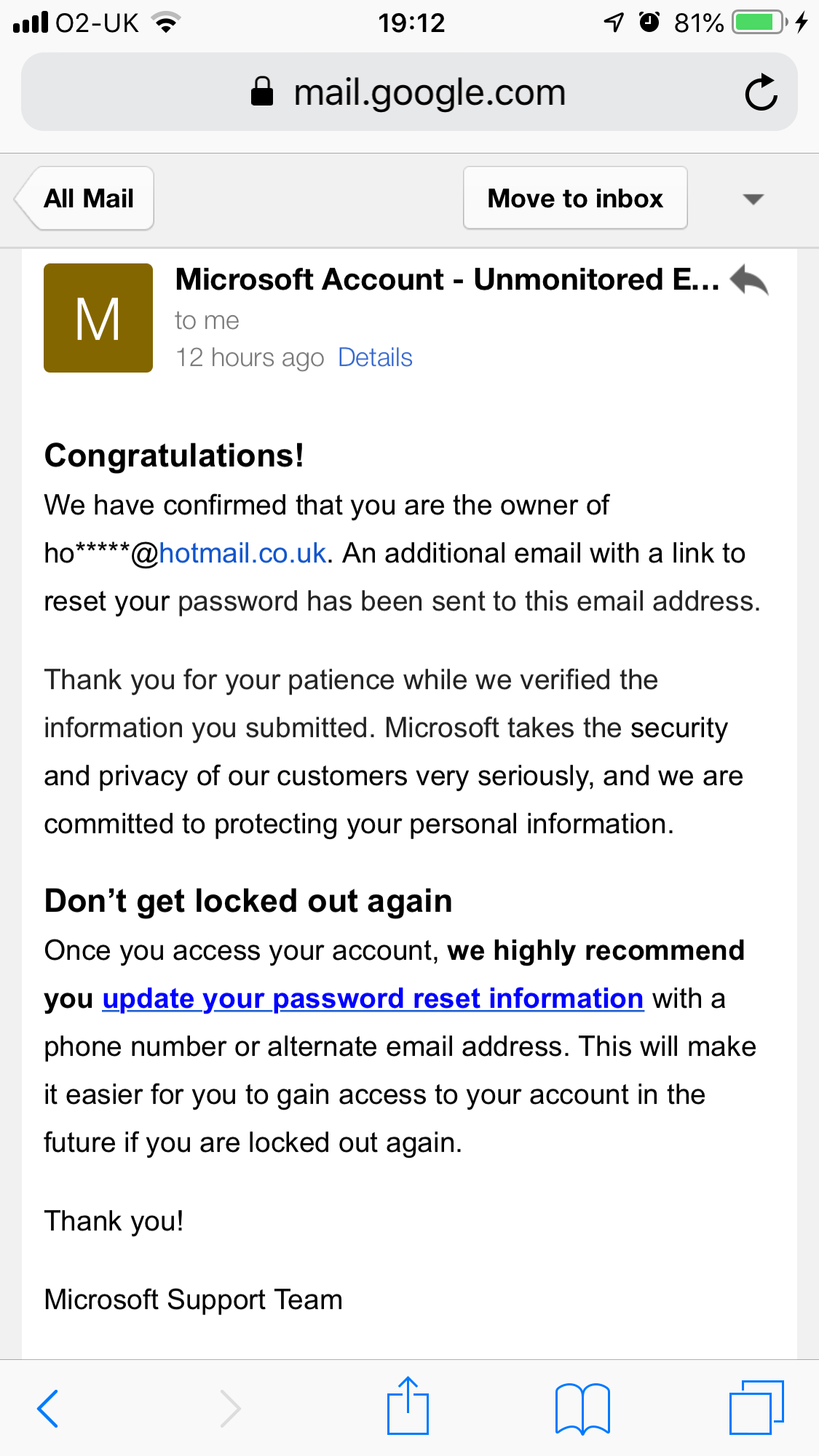Viewport: 819px width, 1456px height.
Task: Tap the reply arrow icon
Action: coord(749,280)
